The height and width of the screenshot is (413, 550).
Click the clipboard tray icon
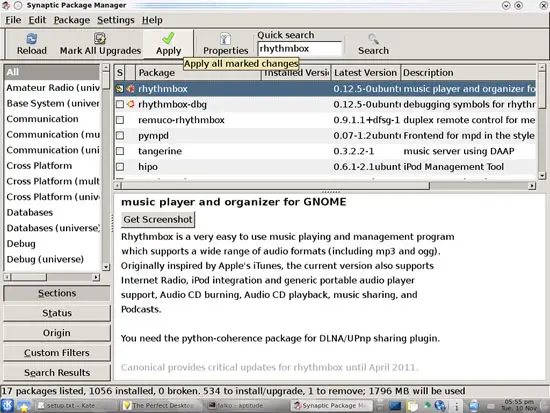[x=412, y=406]
